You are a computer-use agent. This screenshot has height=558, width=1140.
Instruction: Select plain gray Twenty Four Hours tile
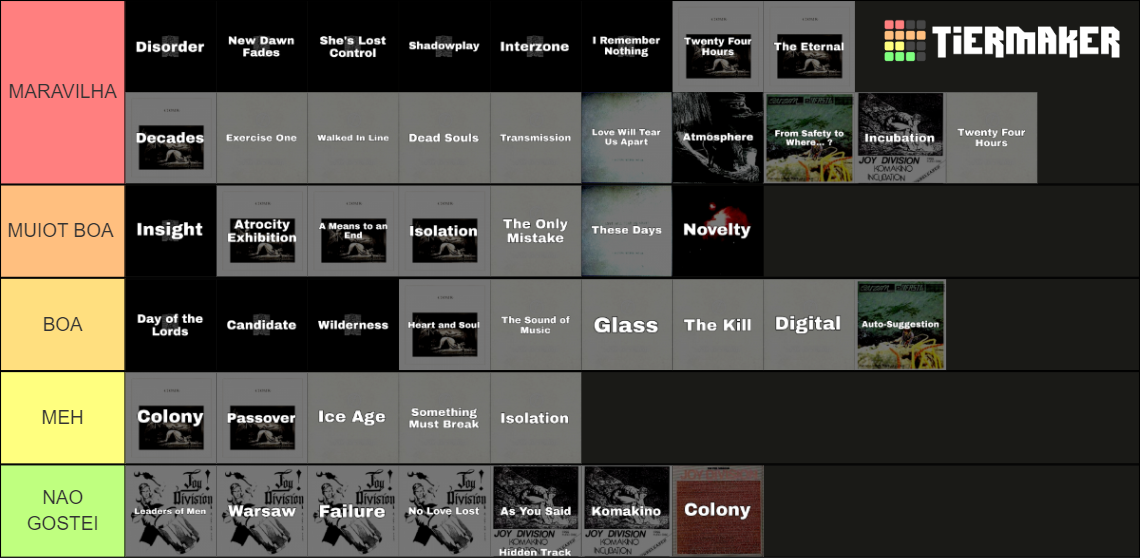click(991, 137)
